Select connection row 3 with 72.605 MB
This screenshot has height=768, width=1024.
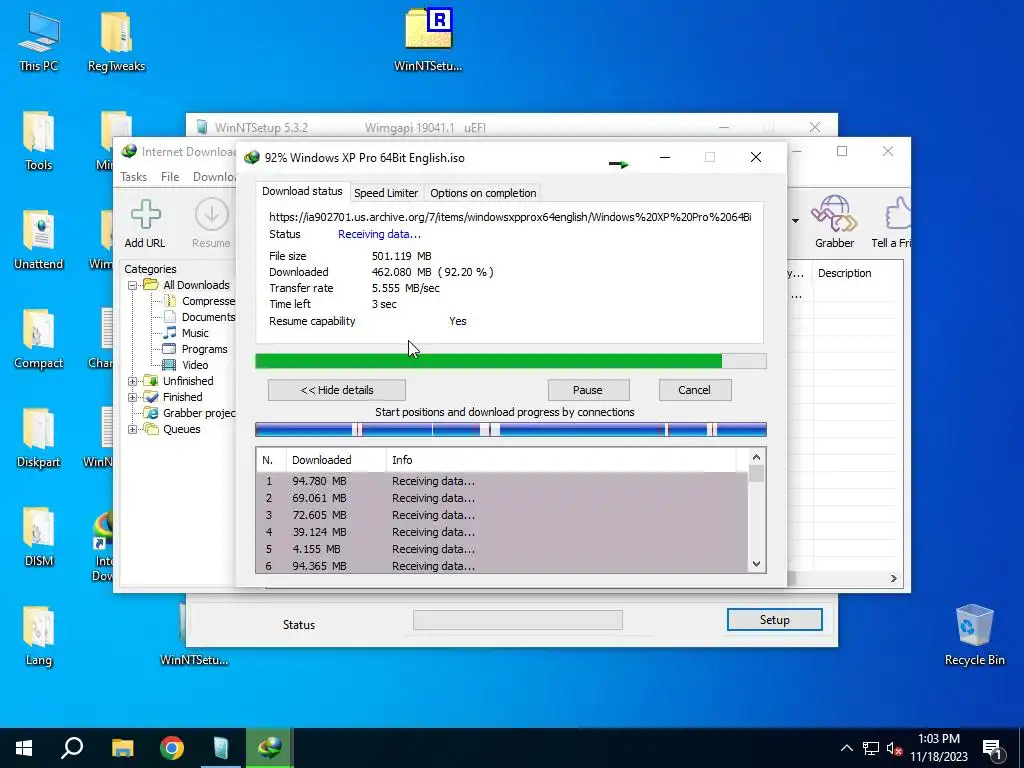502,515
